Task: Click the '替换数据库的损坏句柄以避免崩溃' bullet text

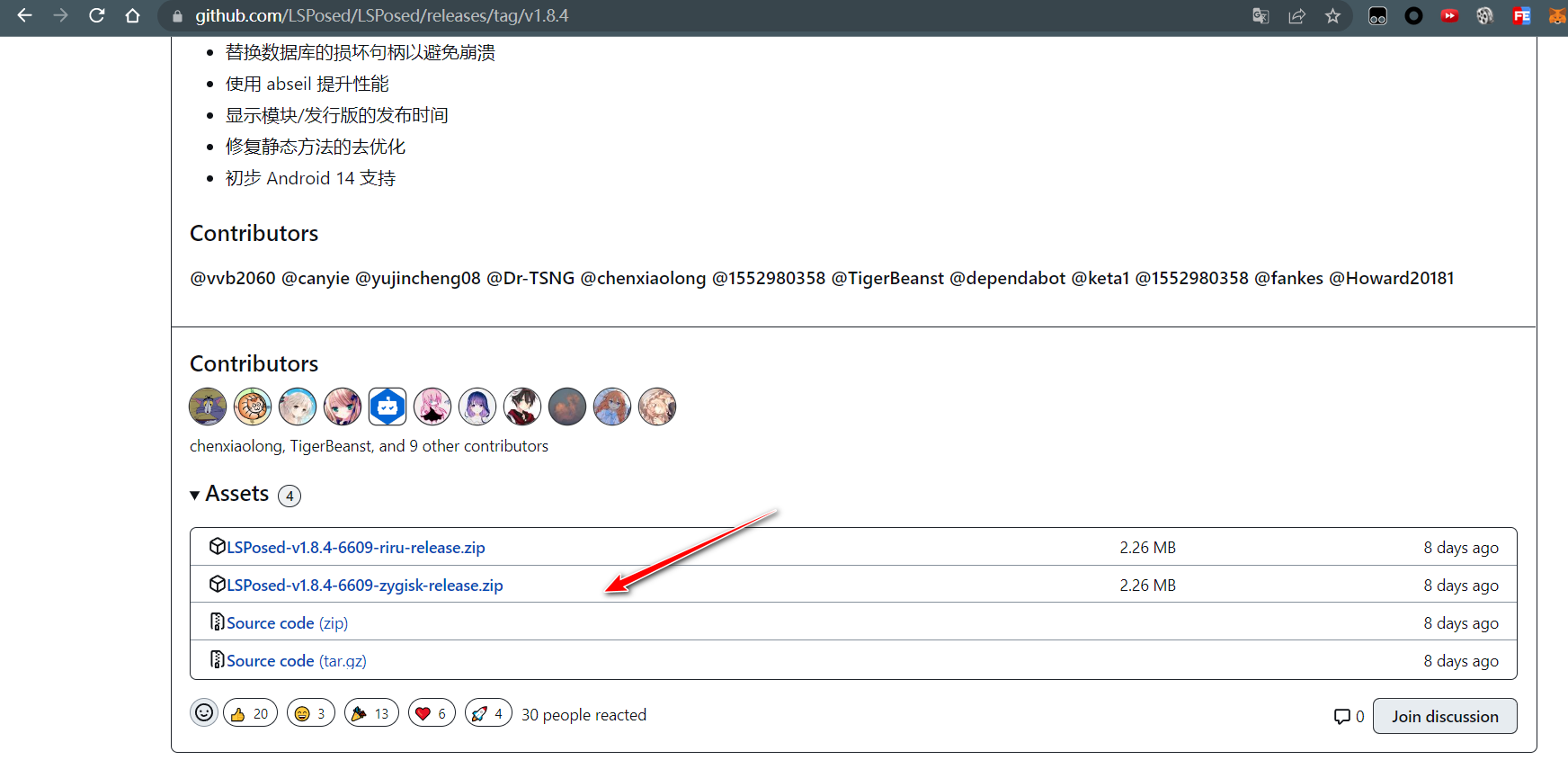Action: (361, 52)
